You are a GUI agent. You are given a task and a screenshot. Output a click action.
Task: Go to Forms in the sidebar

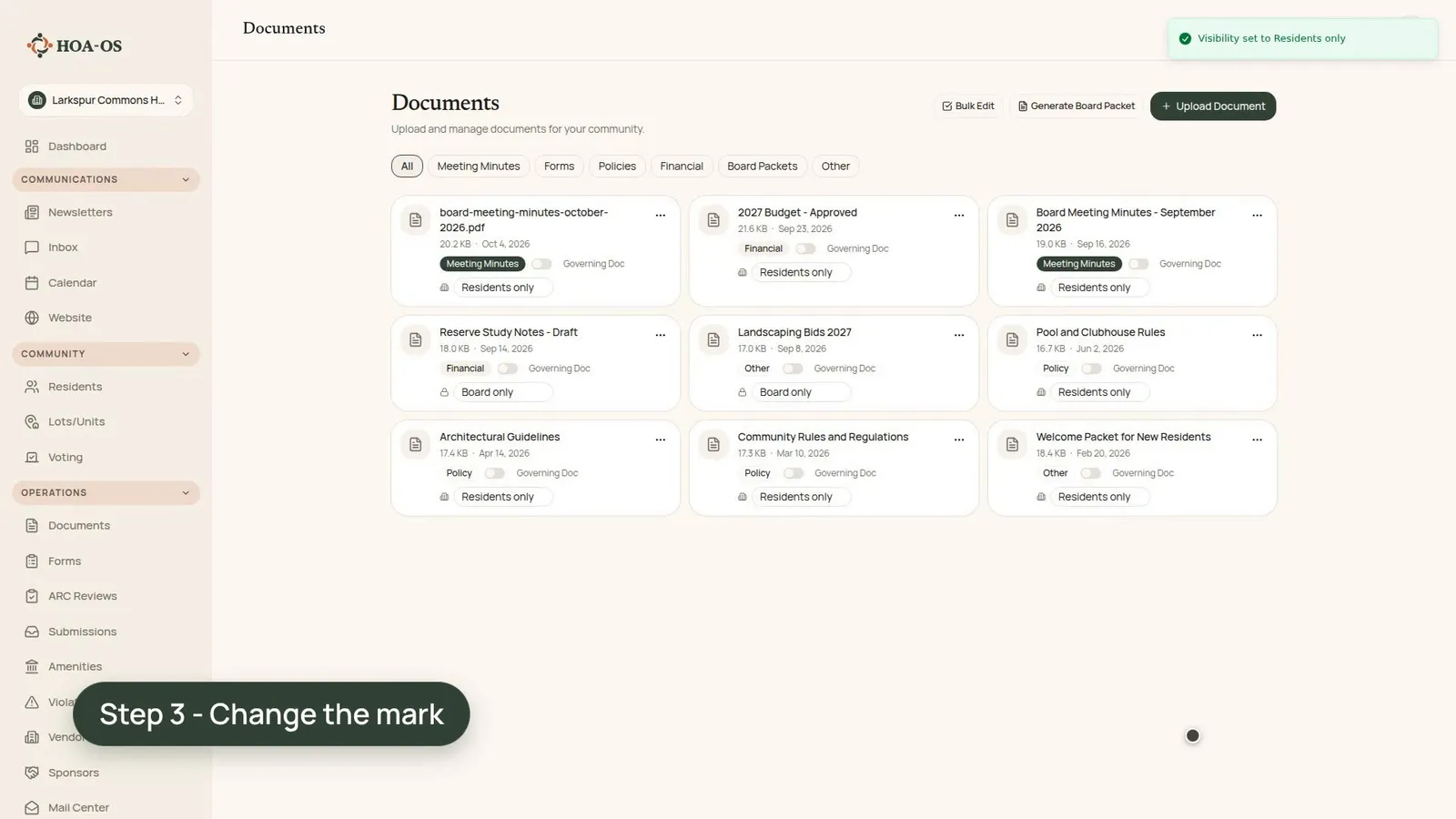click(65, 561)
